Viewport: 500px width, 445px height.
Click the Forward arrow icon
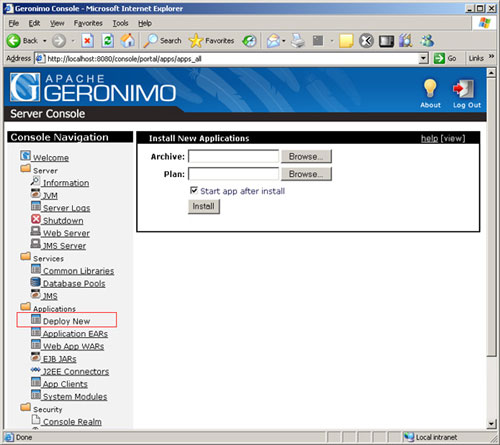coord(59,41)
